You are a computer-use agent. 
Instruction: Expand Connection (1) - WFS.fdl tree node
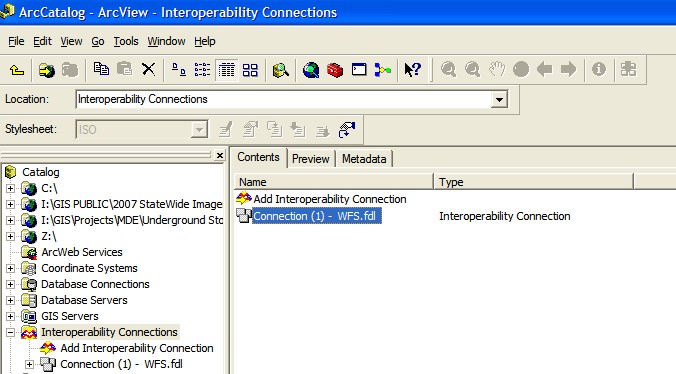(x=29, y=365)
